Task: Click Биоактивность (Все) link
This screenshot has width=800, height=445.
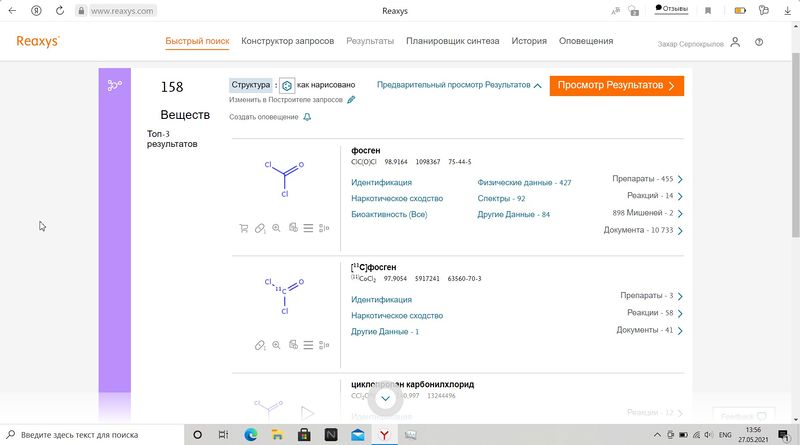Action: 389,214
